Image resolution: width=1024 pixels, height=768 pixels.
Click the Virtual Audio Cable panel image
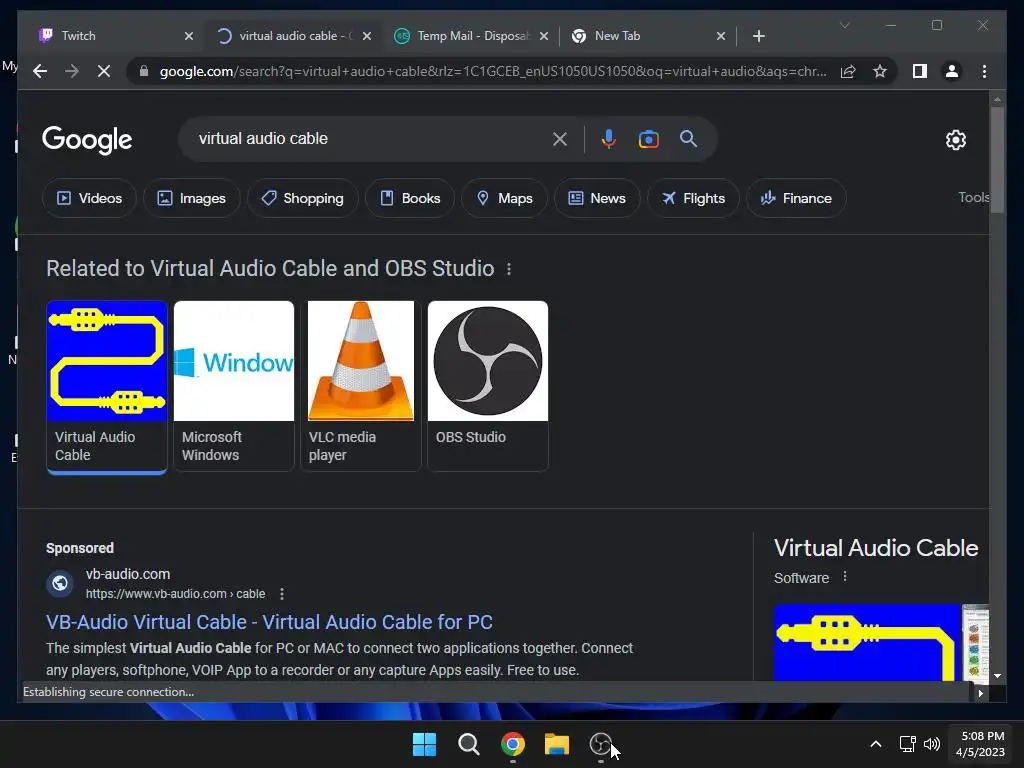867,643
